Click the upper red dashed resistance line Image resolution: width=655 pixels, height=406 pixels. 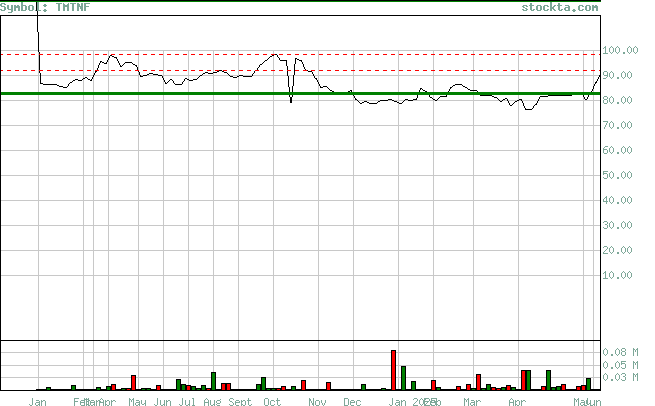point(300,54)
